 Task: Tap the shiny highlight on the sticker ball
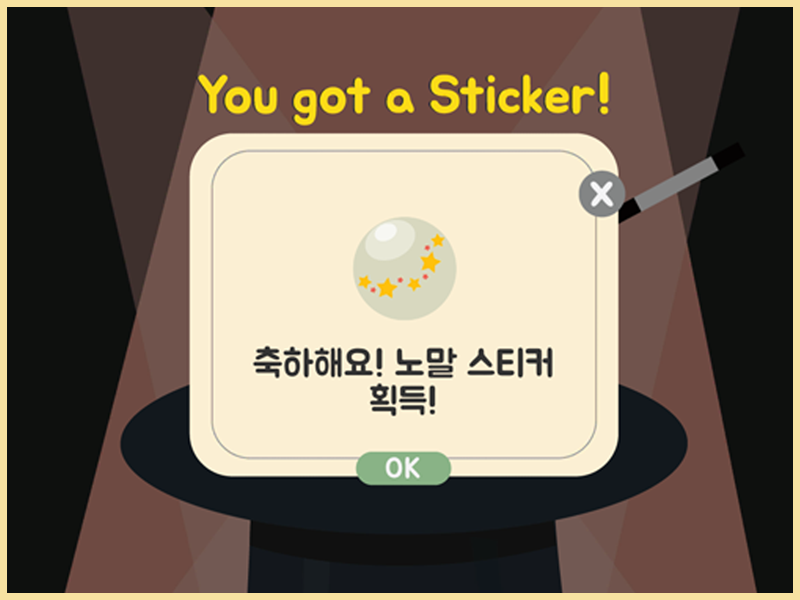pos(386,232)
